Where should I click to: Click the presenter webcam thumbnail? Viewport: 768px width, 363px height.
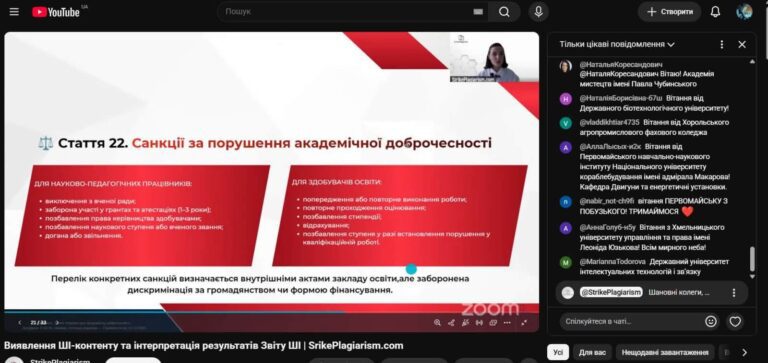coord(494,57)
